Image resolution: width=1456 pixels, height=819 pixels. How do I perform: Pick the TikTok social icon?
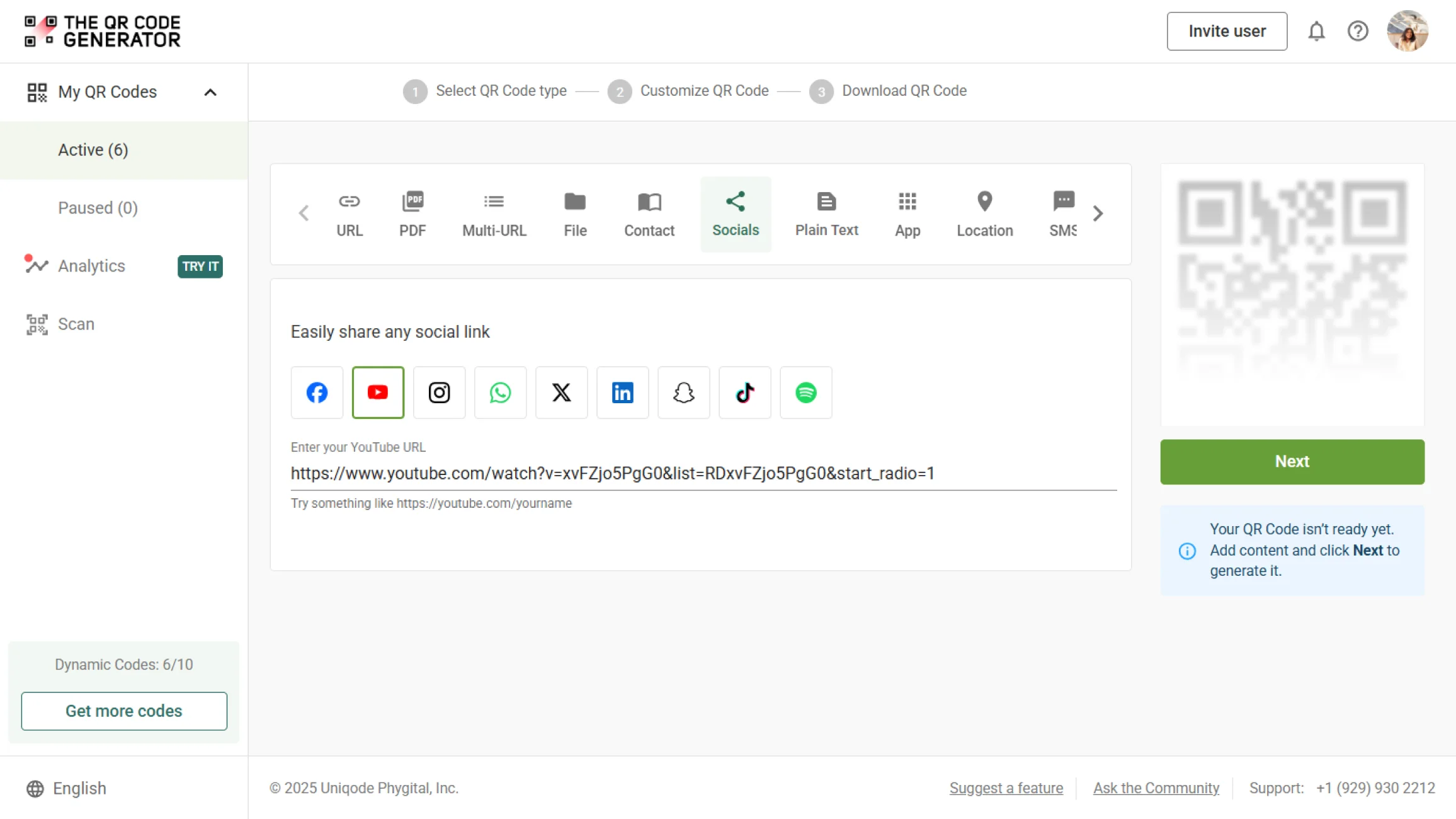[x=744, y=392]
